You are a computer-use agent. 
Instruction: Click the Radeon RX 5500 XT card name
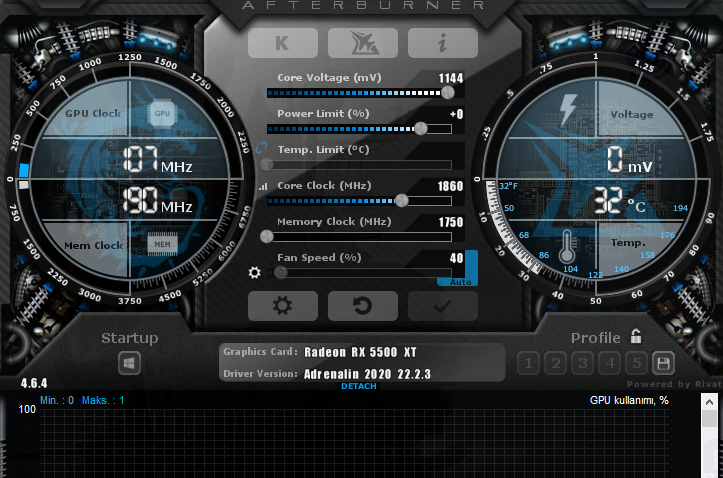click(360, 352)
